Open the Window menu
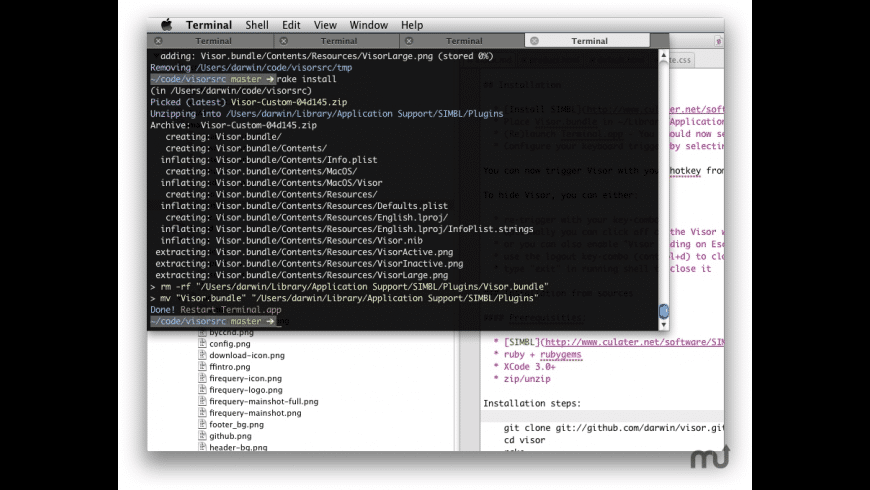This screenshot has width=870, height=490. tap(368, 25)
